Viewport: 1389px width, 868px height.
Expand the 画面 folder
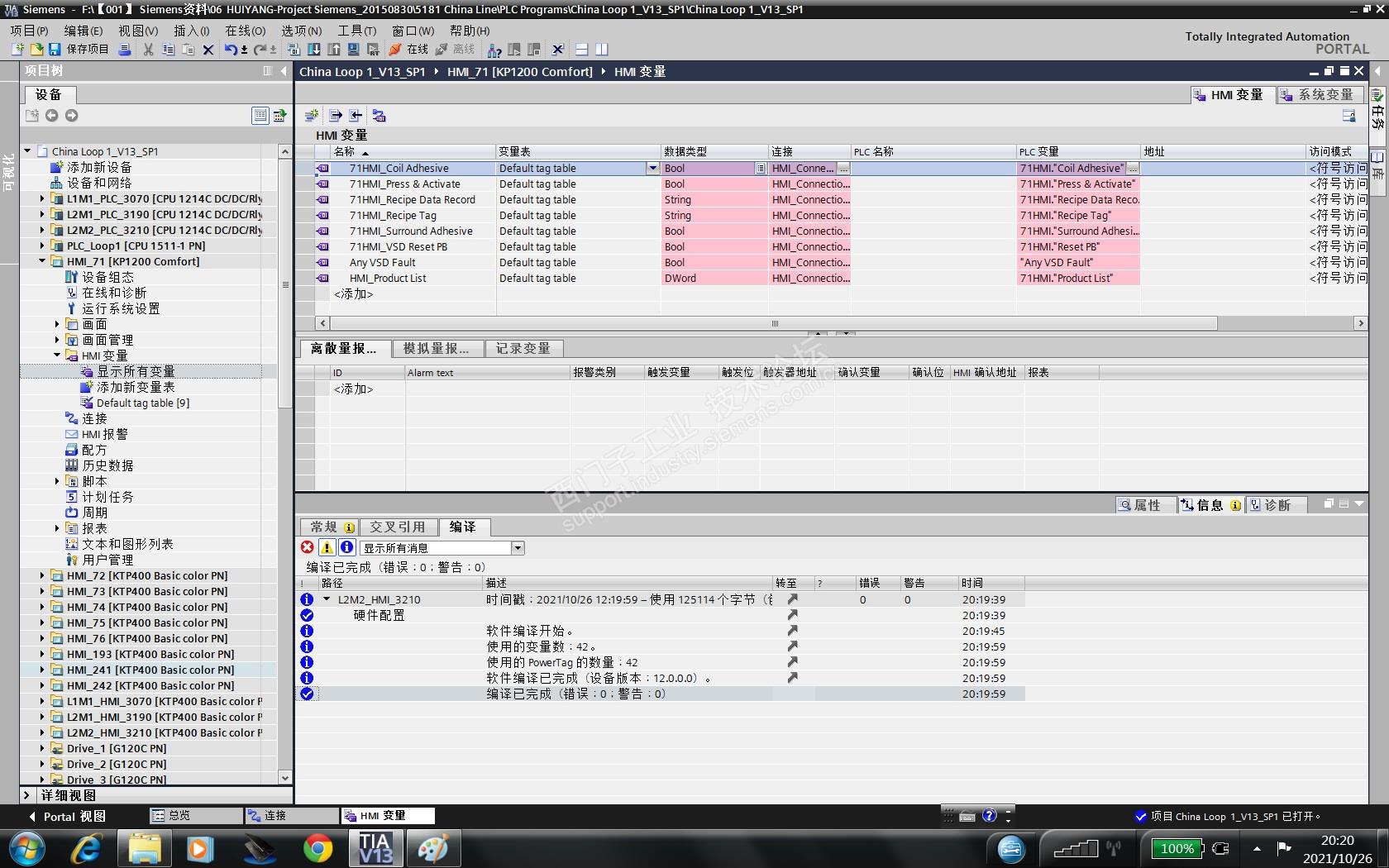tap(57, 324)
